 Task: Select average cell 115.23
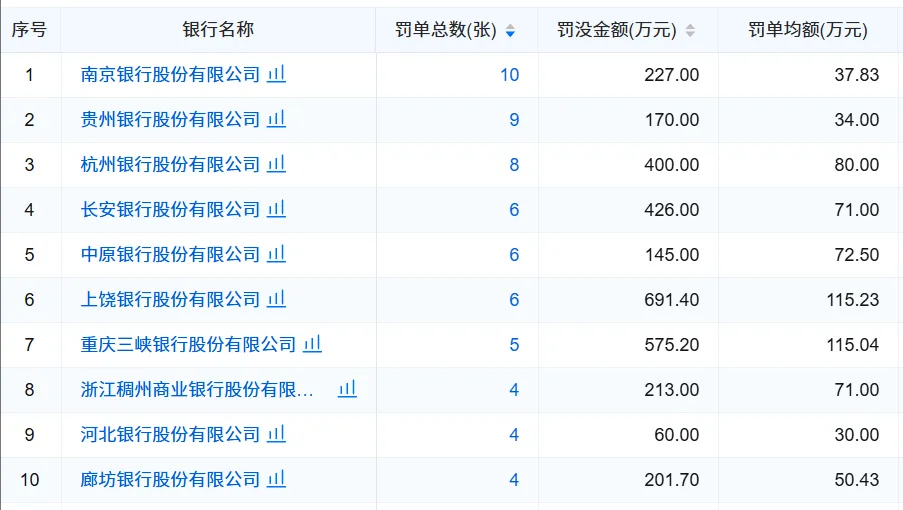tap(853, 299)
